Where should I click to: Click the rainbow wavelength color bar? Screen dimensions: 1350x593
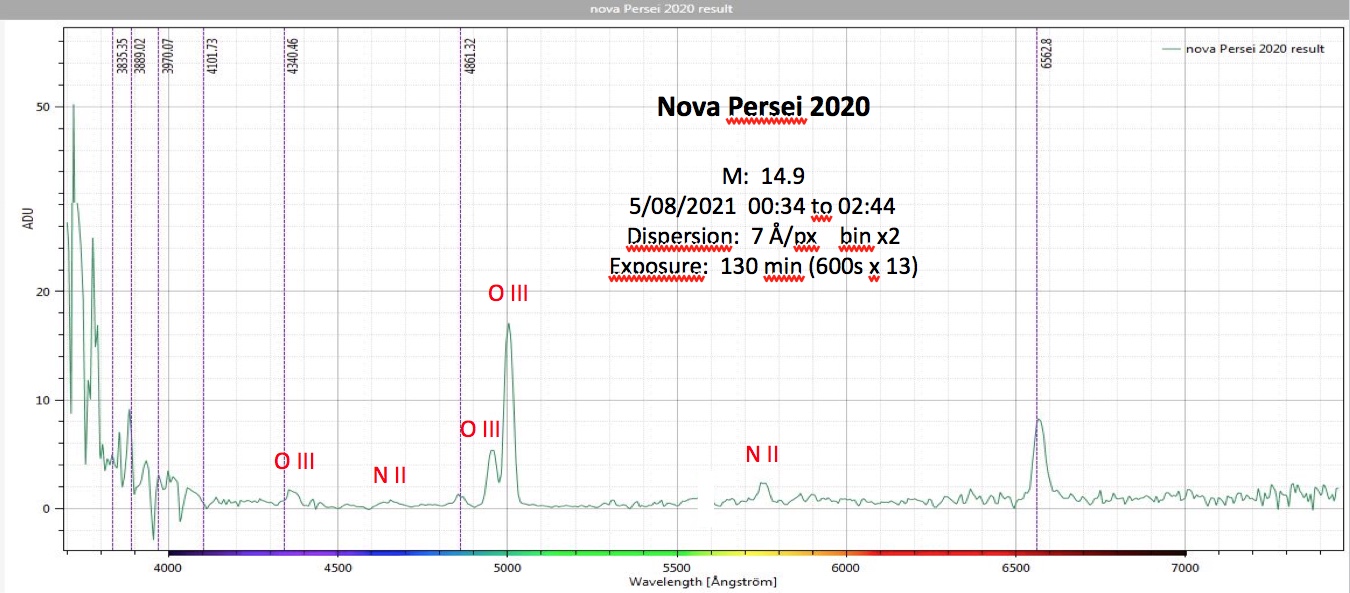tap(676, 553)
